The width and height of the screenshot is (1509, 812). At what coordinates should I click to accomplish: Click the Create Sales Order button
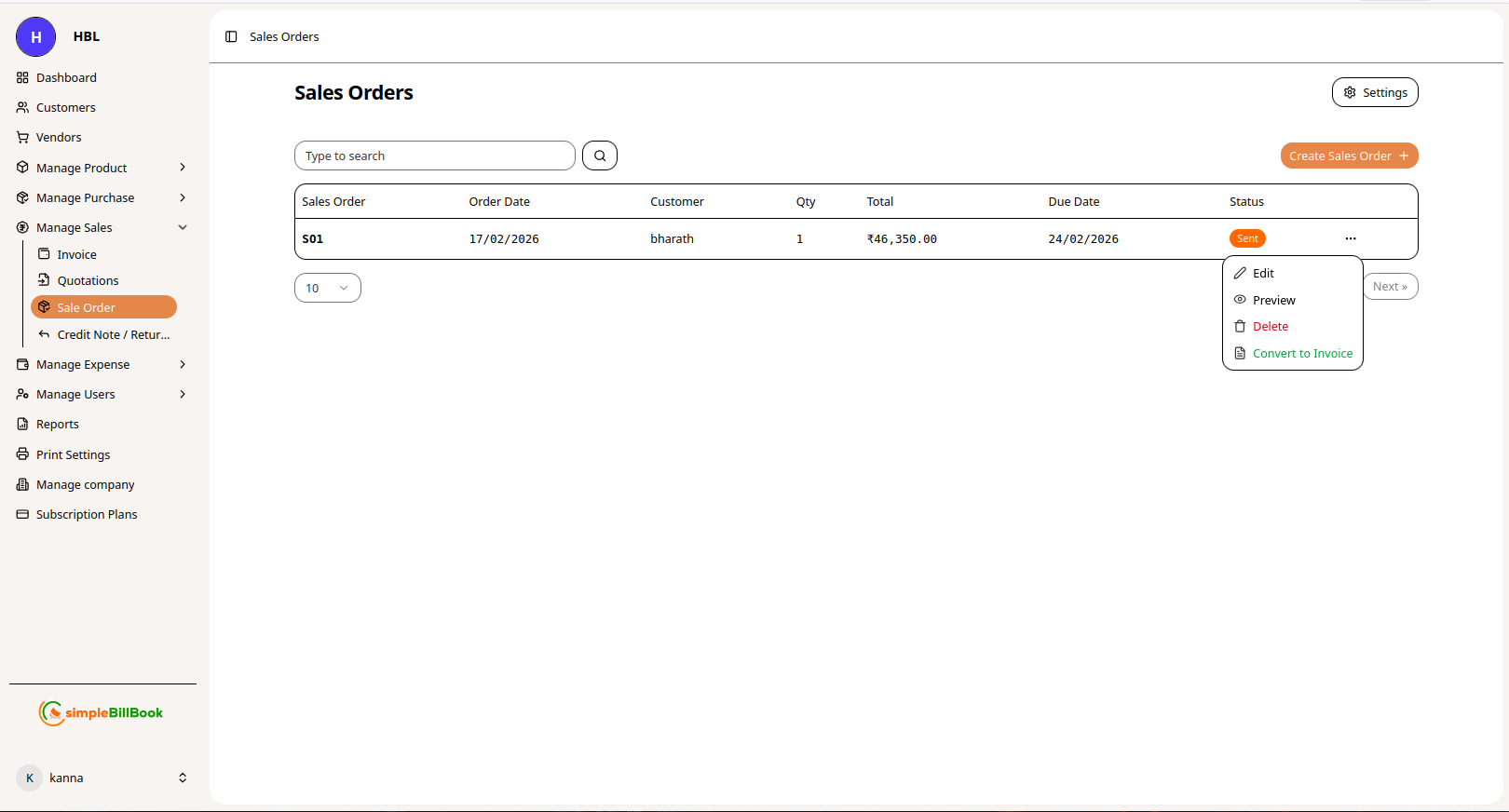[1348, 156]
